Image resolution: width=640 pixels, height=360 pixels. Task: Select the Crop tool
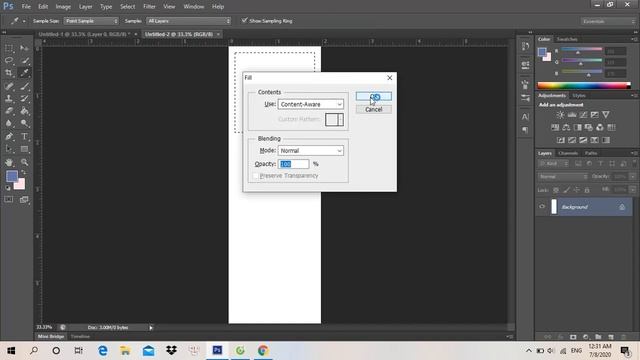(x=9, y=73)
